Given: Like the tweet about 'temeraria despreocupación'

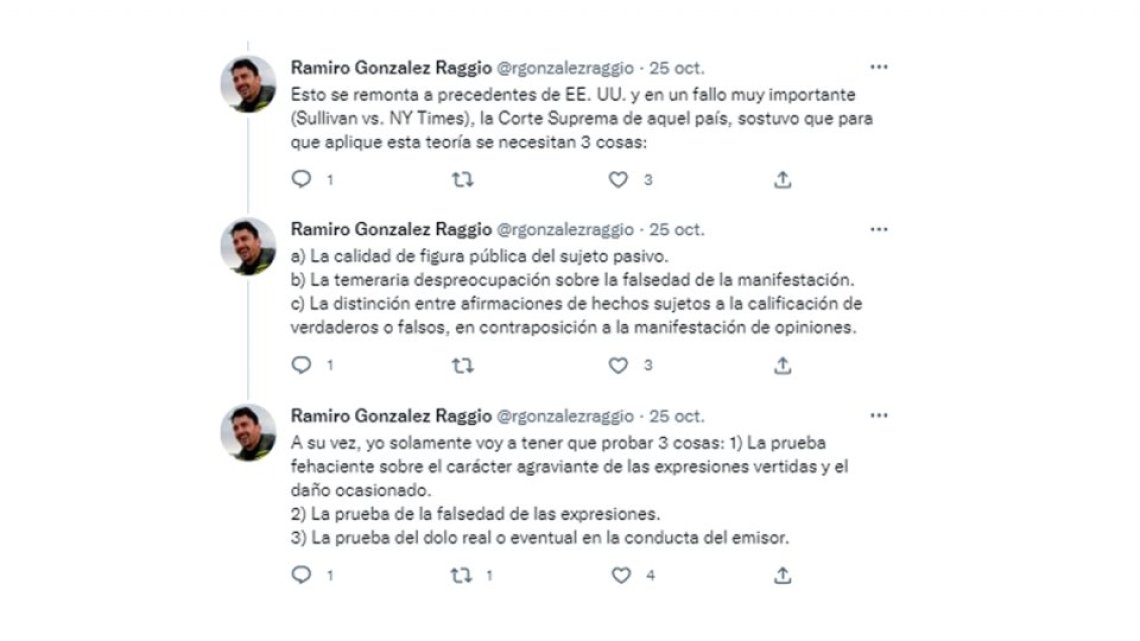Looking at the screenshot, I should [619, 366].
